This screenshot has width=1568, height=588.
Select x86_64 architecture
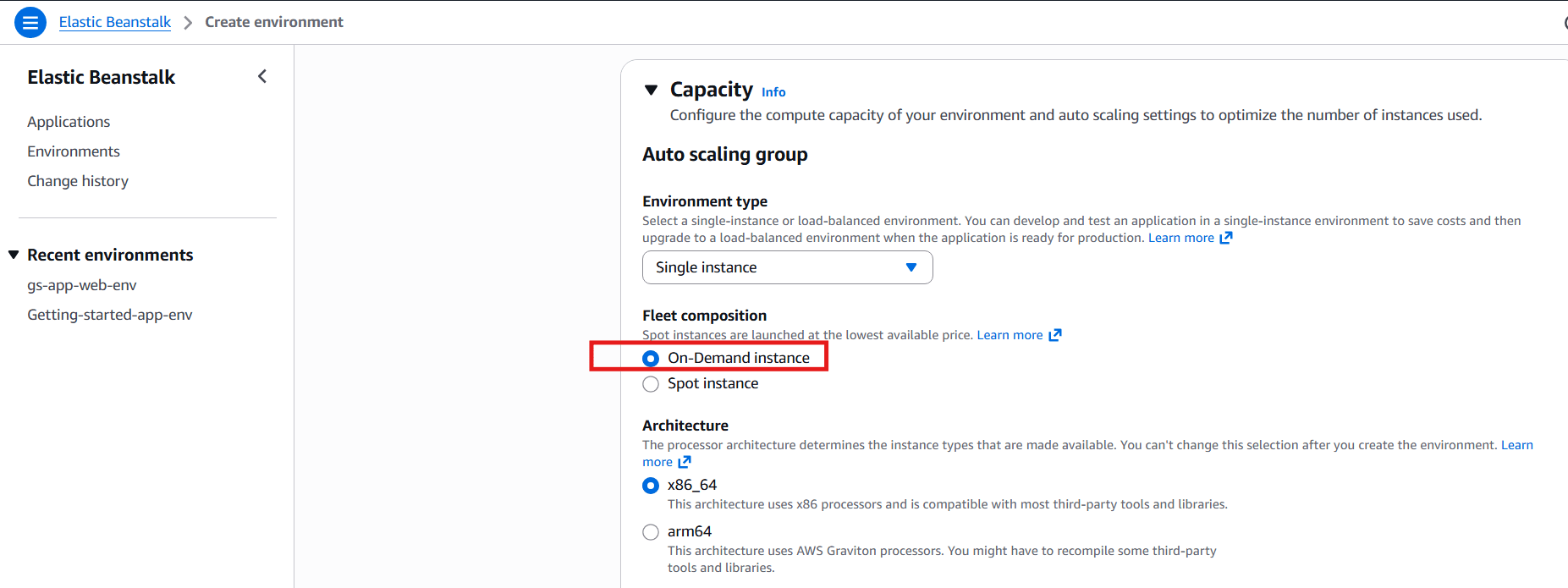pos(651,486)
